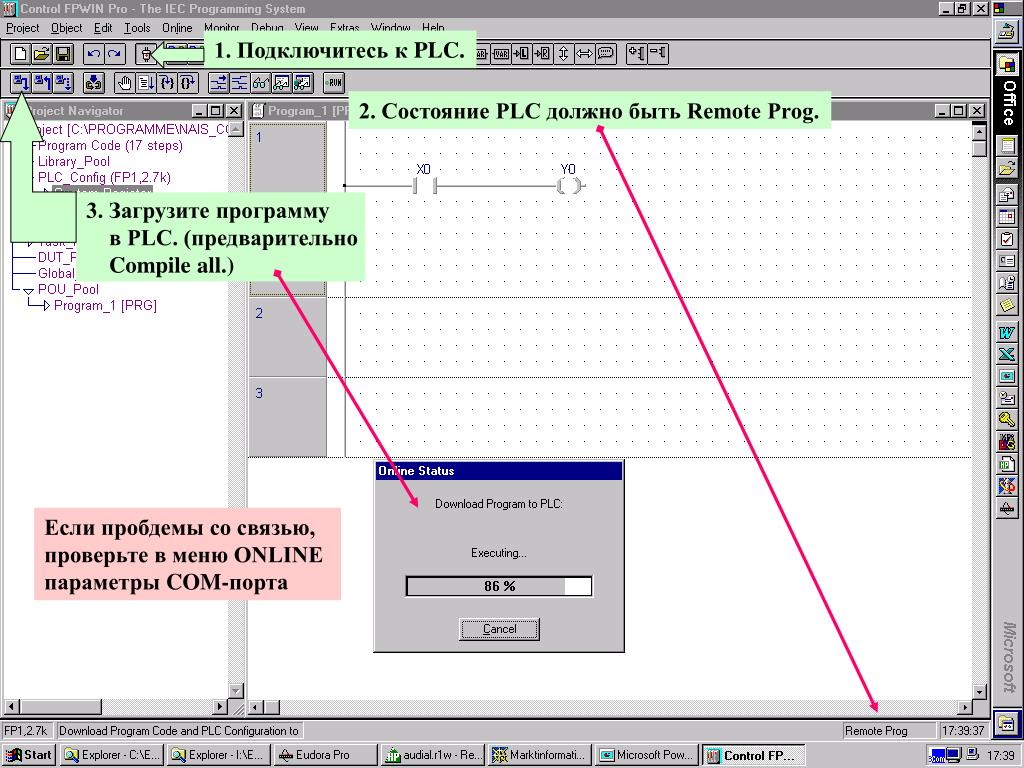Viewport: 1024px width, 768px height.
Task: Click navigator horizontal scrollbar left arrow
Action: (12, 707)
